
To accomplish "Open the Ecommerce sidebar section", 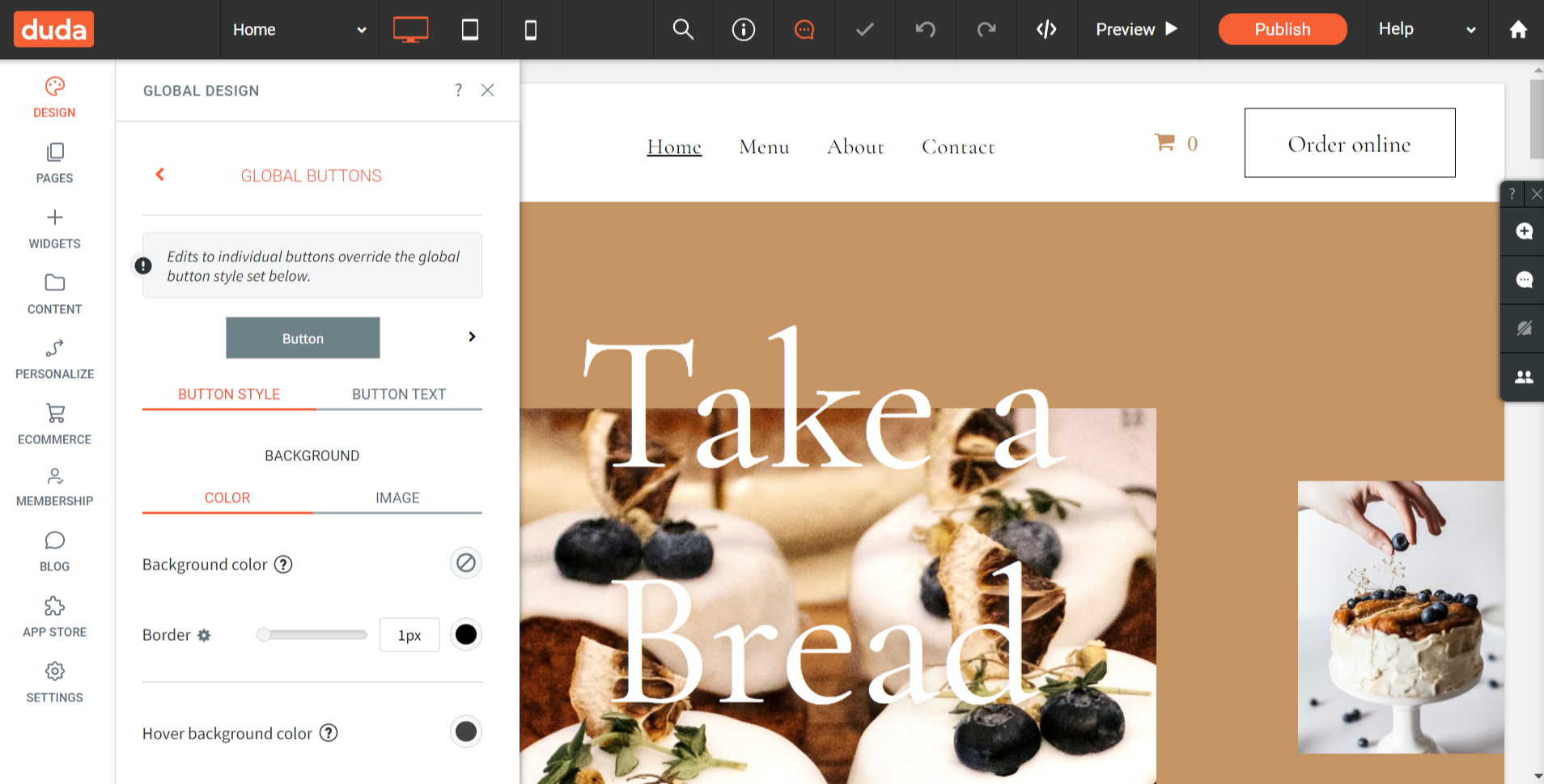I will pos(54,425).
